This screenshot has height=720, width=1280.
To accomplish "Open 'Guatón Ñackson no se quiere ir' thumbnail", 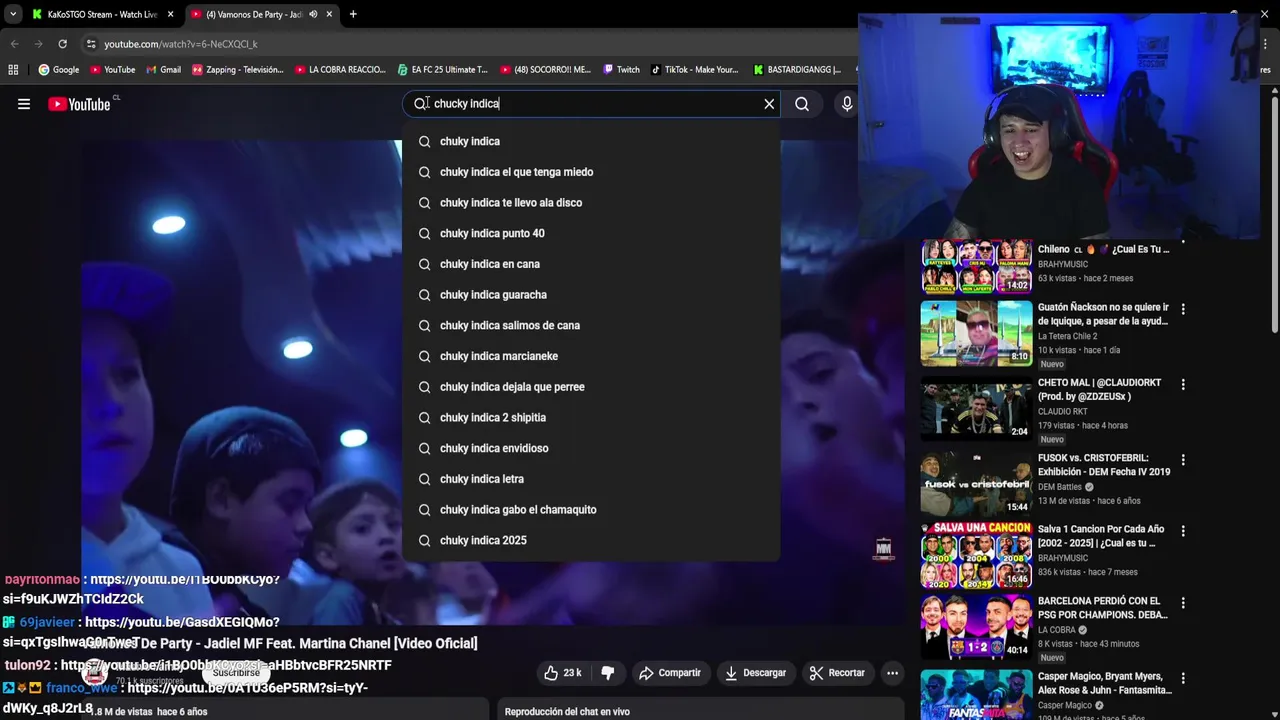I will coord(976,334).
